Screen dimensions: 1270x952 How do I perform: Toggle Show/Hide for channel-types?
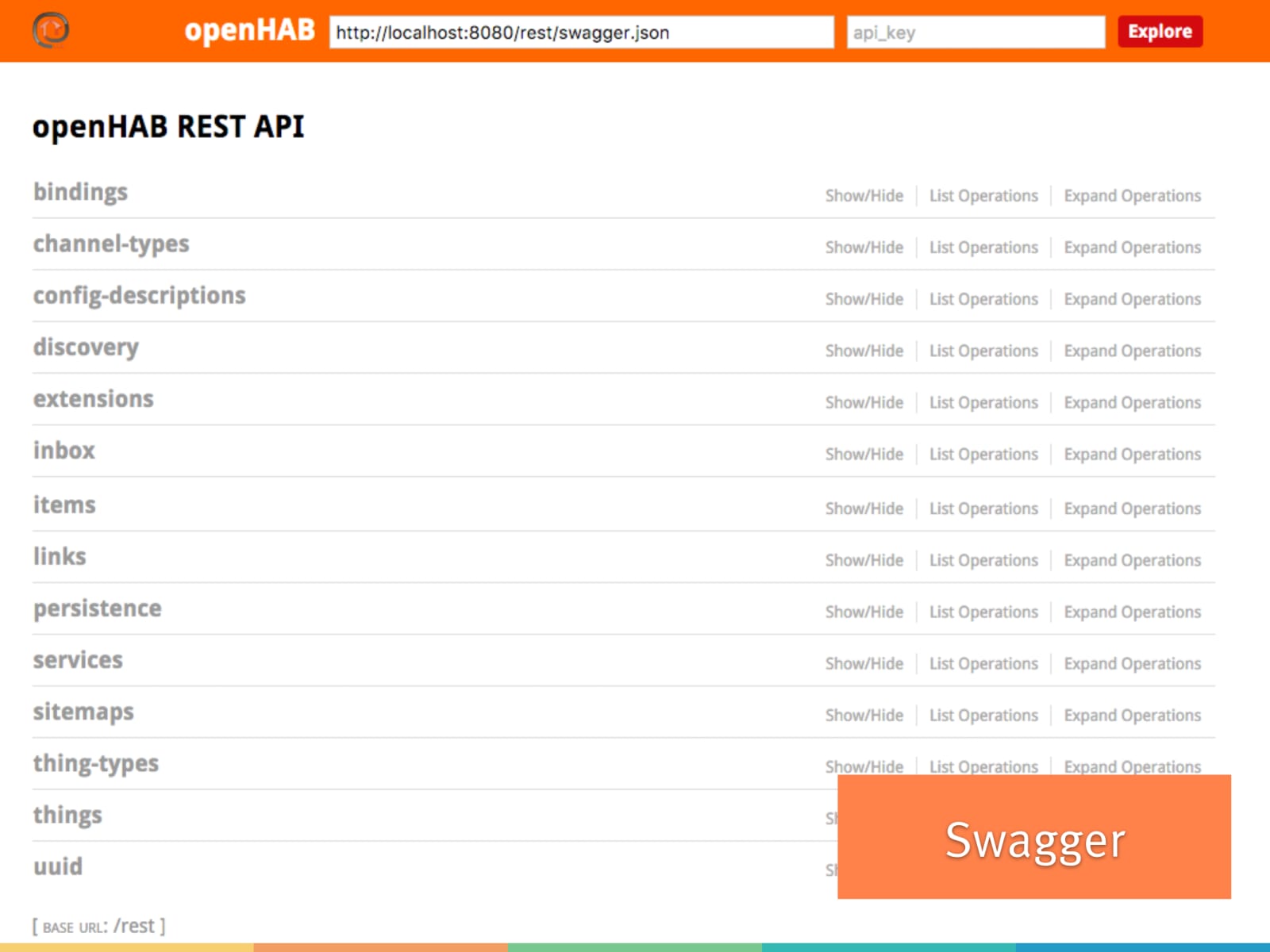click(x=864, y=248)
